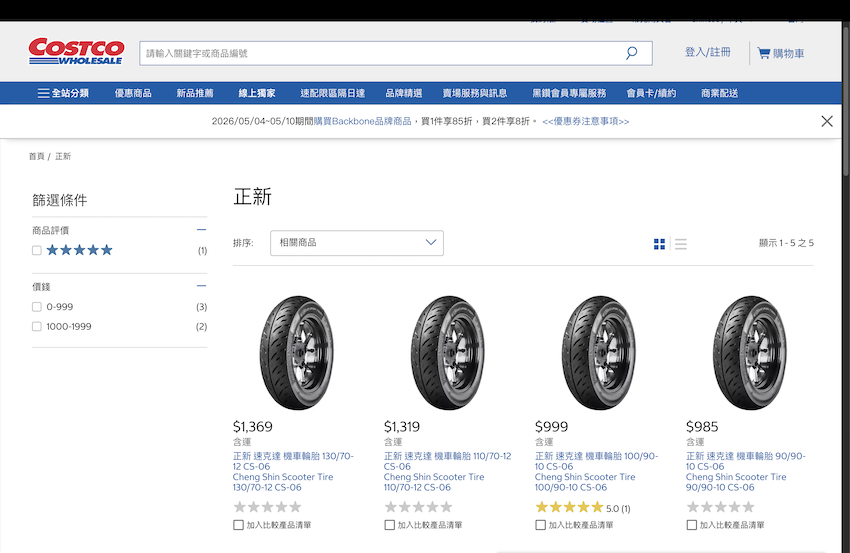Click the $1,319 tire image
Viewport: 850px width, 553px height.
coord(448,352)
